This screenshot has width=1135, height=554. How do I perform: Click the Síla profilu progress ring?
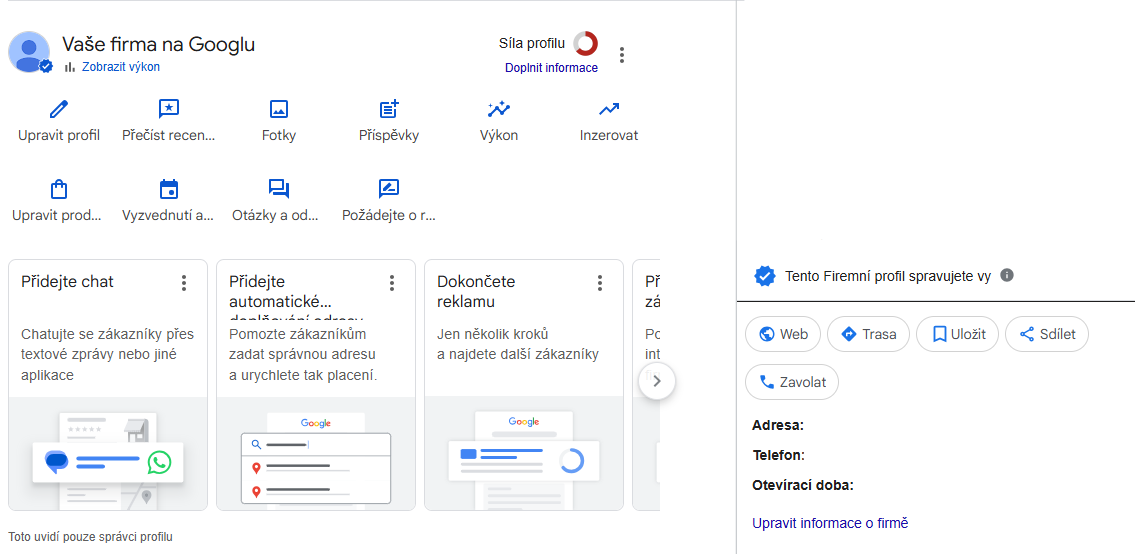point(586,43)
